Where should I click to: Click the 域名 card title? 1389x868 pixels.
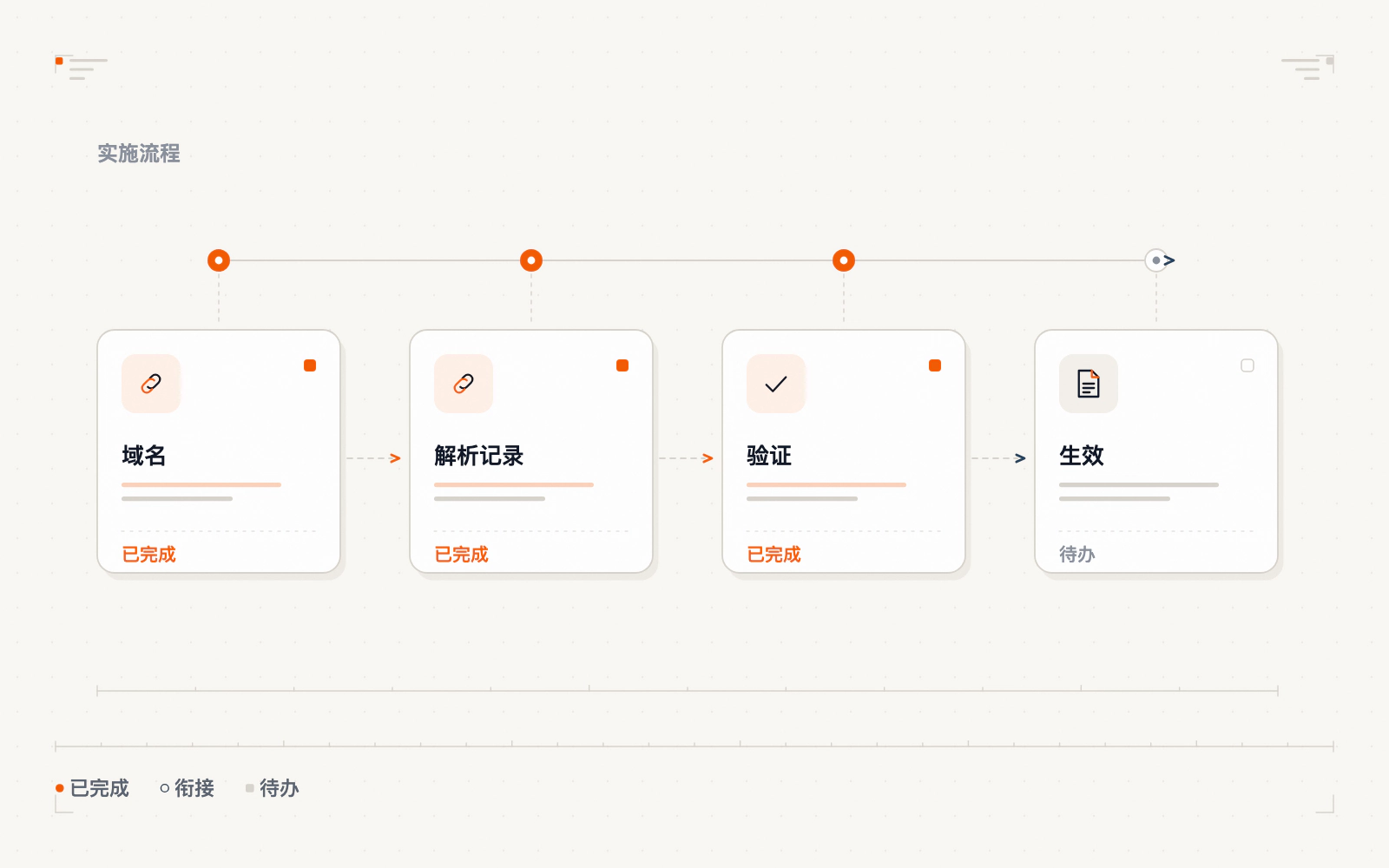point(144,456)
